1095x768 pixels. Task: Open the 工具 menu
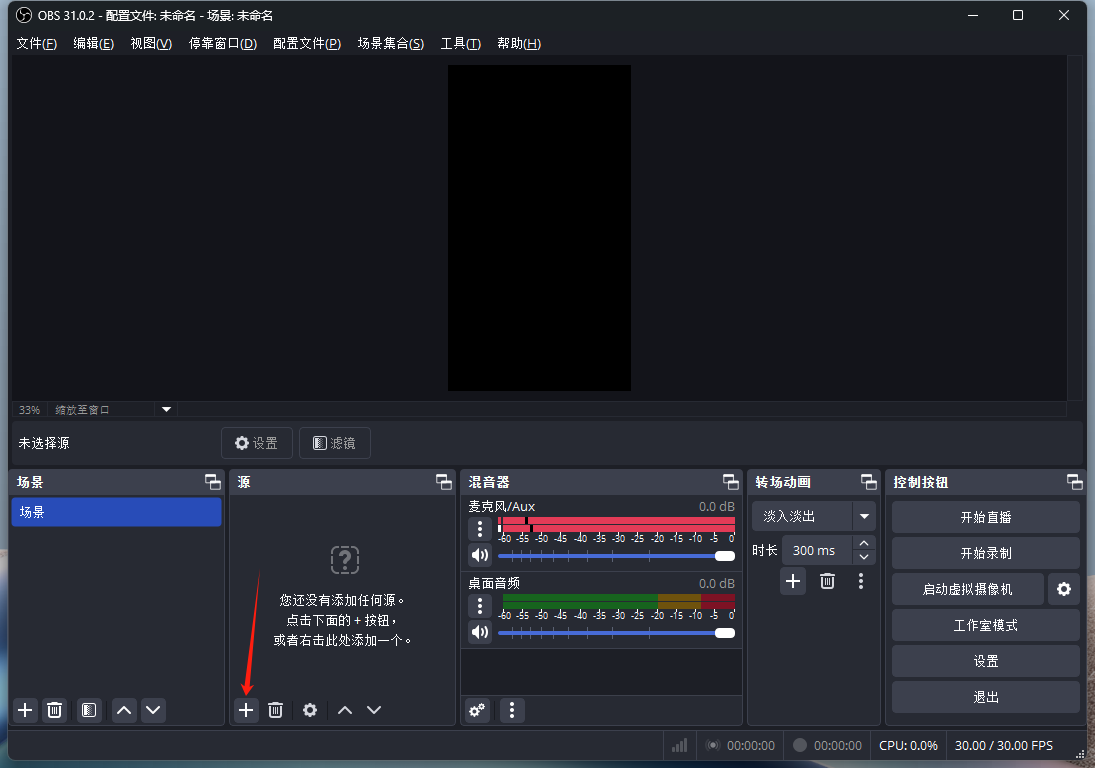click(460, 44)
